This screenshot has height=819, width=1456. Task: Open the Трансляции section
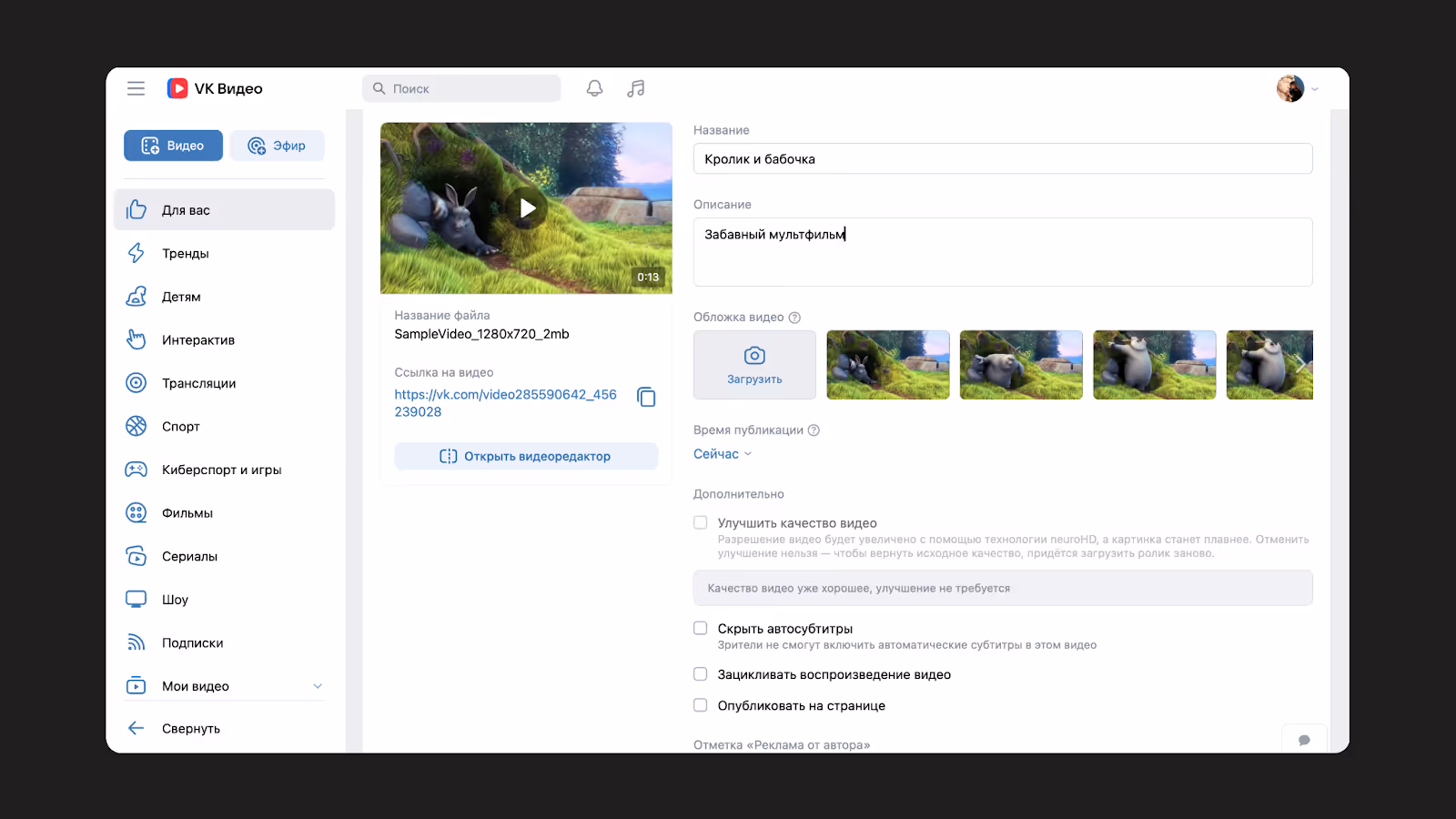(x=225, y=383)
